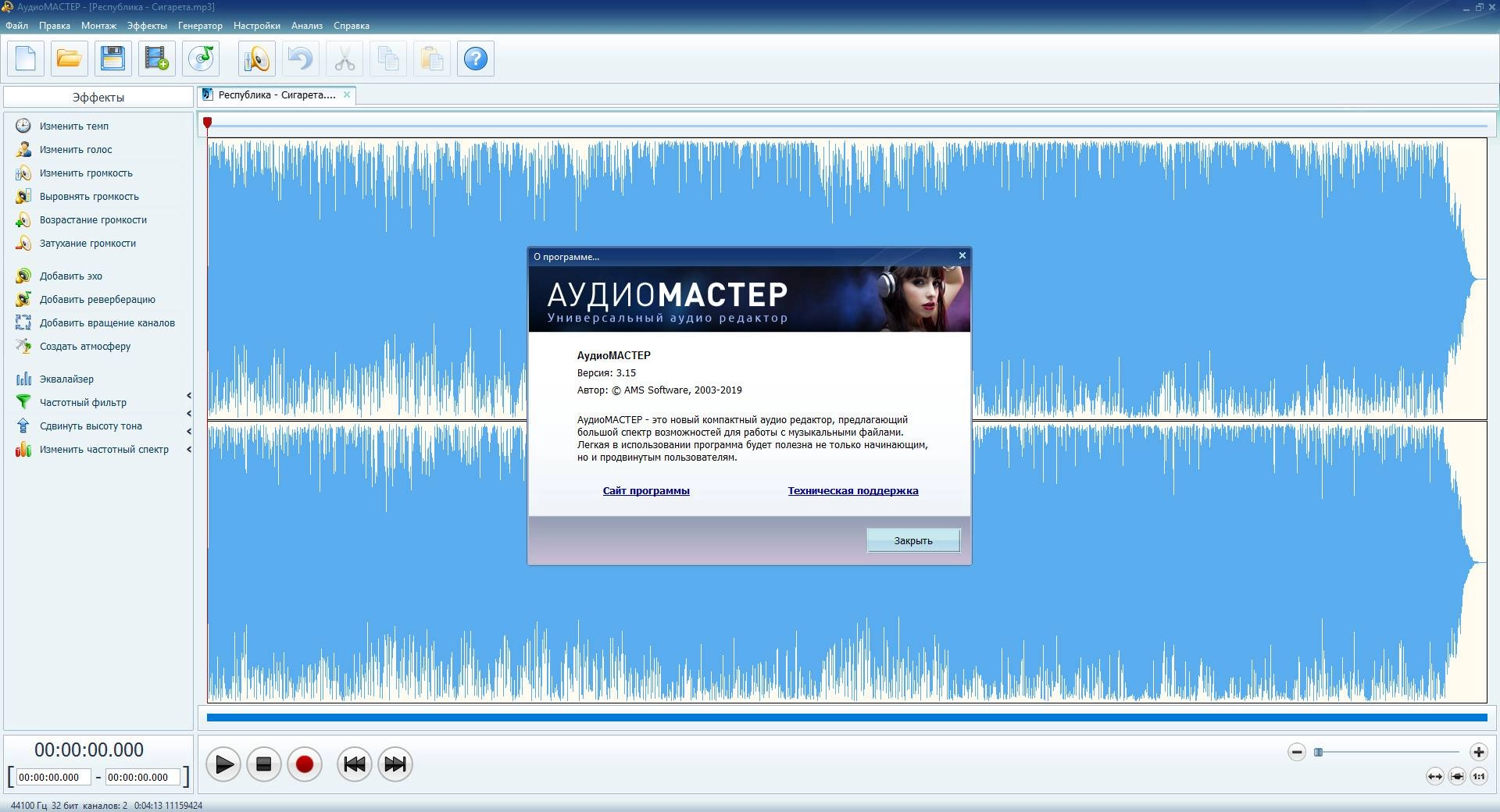Click the icon beside Изменить частотный спектр
Viewport: 1500px width, 812px height.
[x=23, y=449]
